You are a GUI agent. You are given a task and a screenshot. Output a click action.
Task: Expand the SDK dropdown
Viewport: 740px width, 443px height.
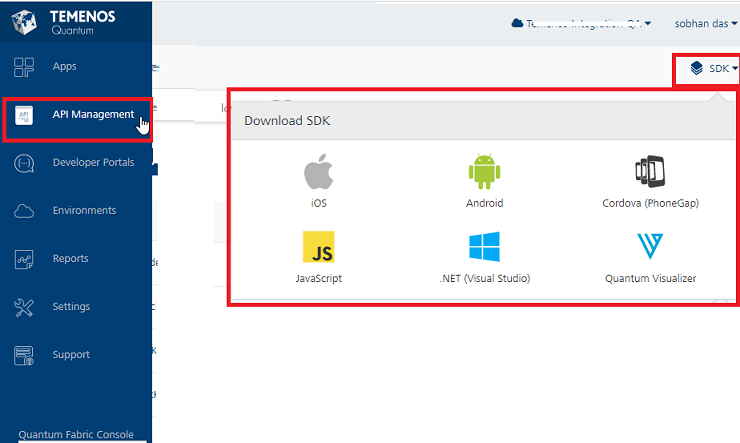tap(714, 69)
